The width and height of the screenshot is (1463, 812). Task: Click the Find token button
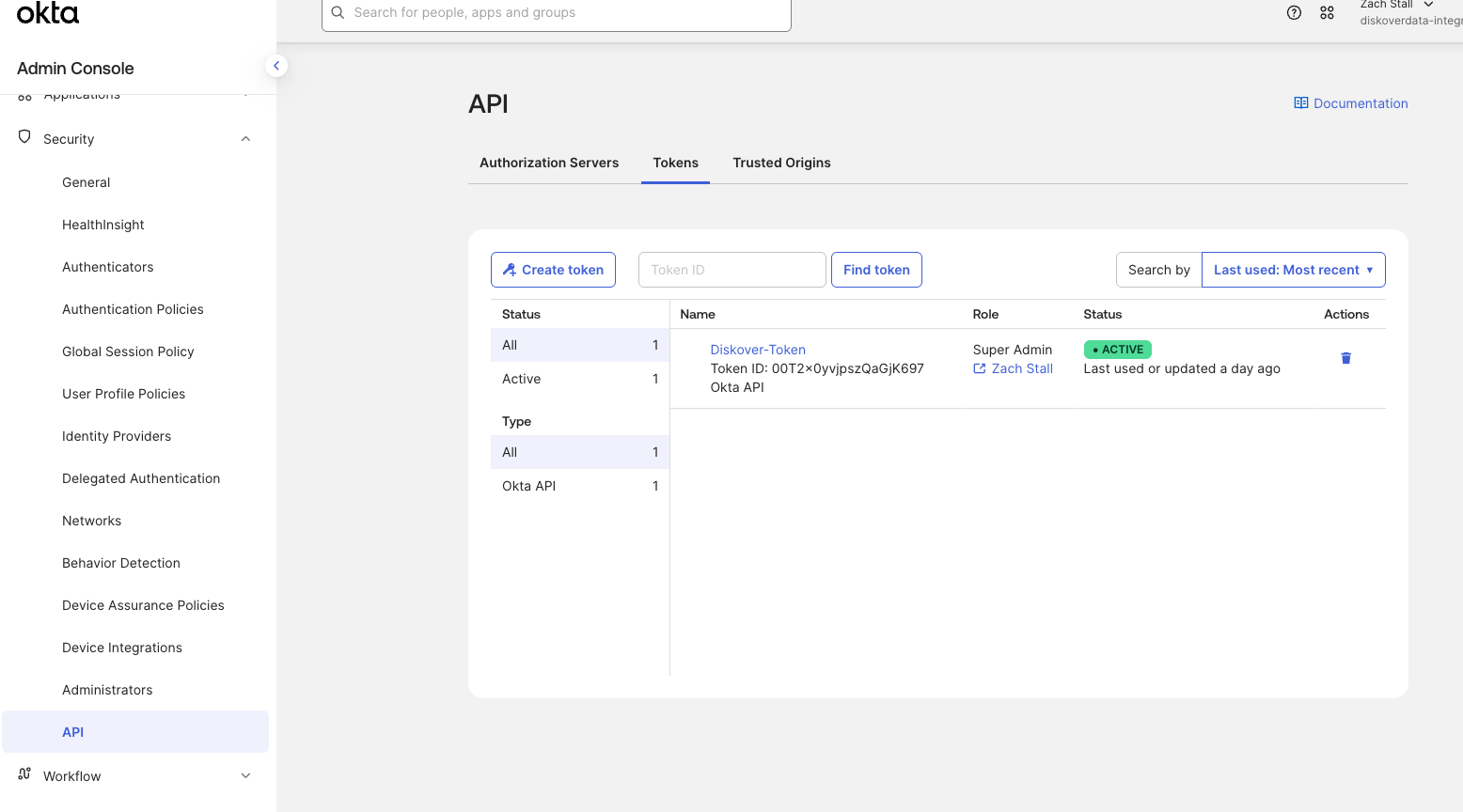pyautogui.click(x=876, y=270)
